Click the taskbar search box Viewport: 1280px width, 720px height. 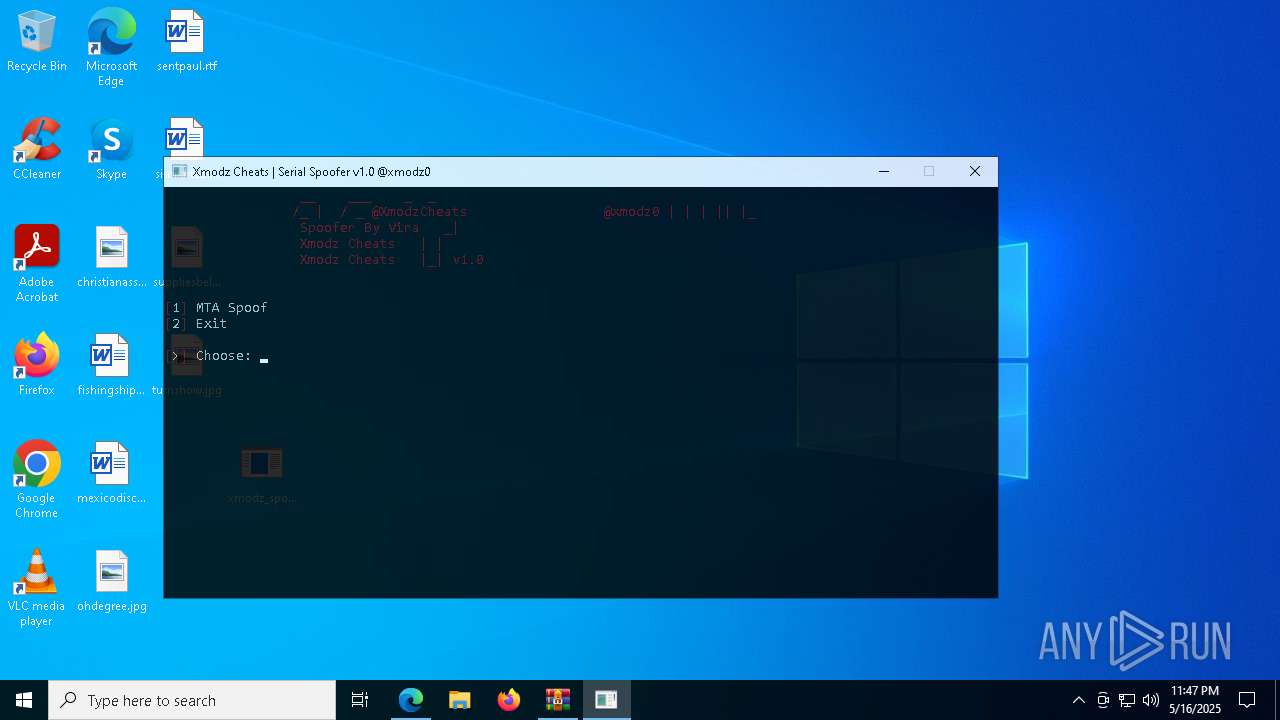192,700
